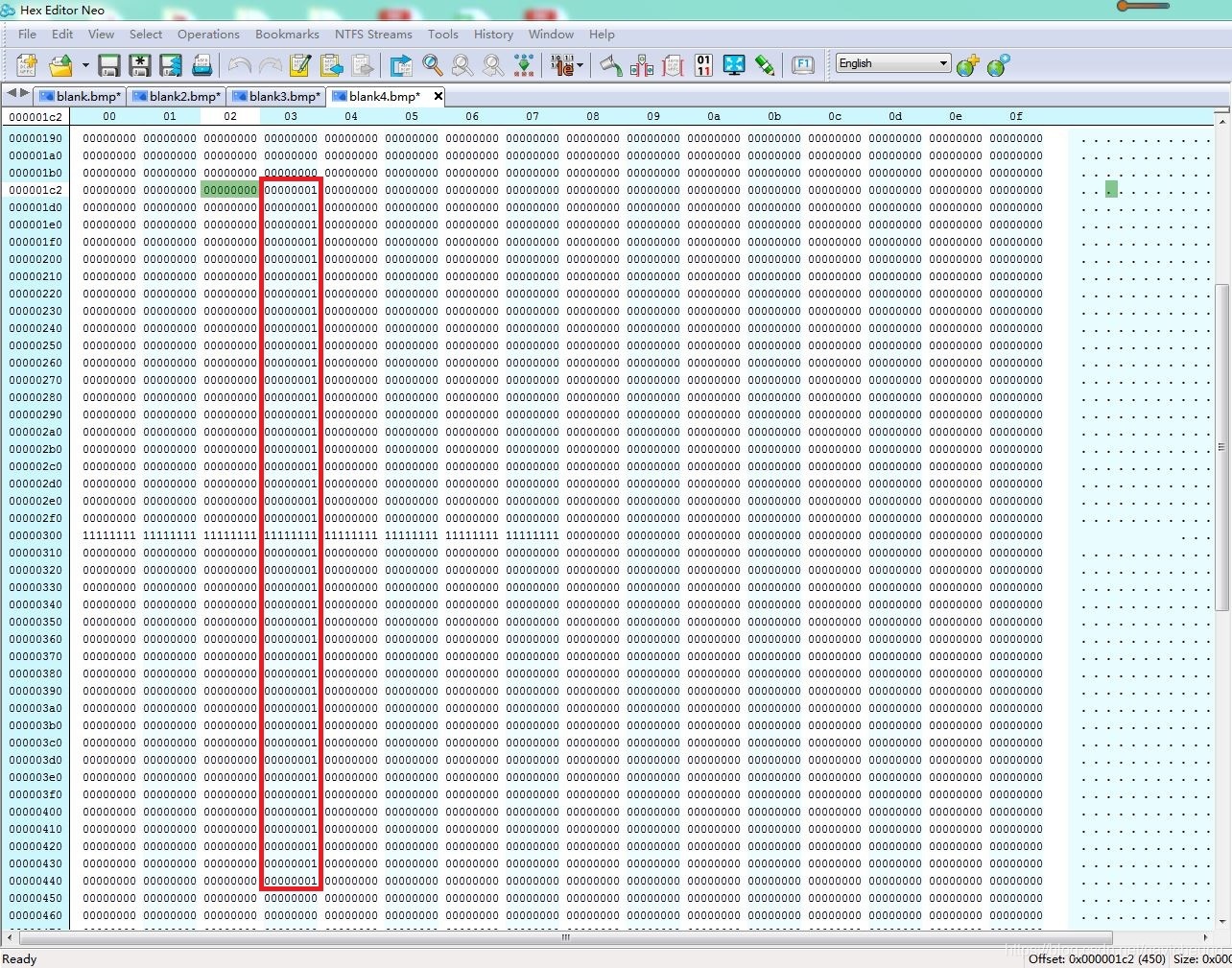This screenshot has width=1232, height=968.
Task: Click the Open file folder icon
Action: point(61,65)
